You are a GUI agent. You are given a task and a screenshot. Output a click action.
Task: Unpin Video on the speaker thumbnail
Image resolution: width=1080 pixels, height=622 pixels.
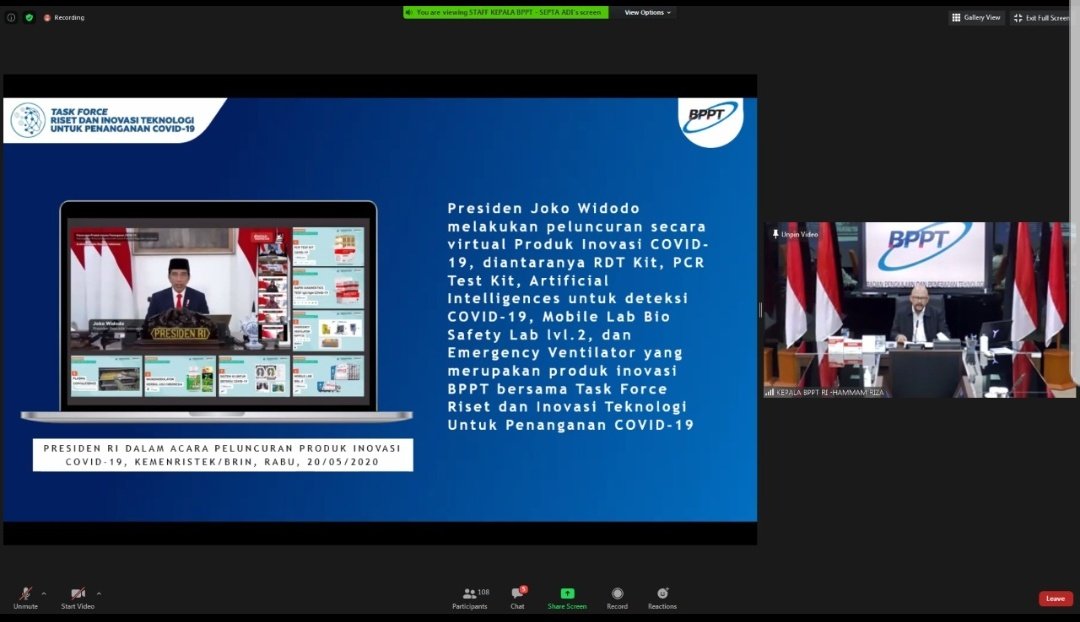tap(795, 234)
